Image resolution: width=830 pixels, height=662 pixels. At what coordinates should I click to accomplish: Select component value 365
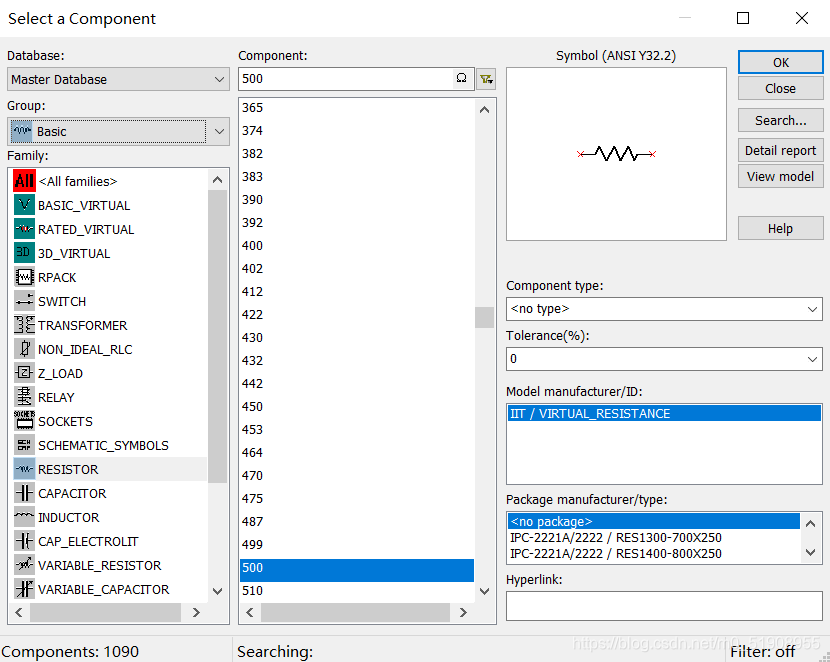[x=357, y=107]
